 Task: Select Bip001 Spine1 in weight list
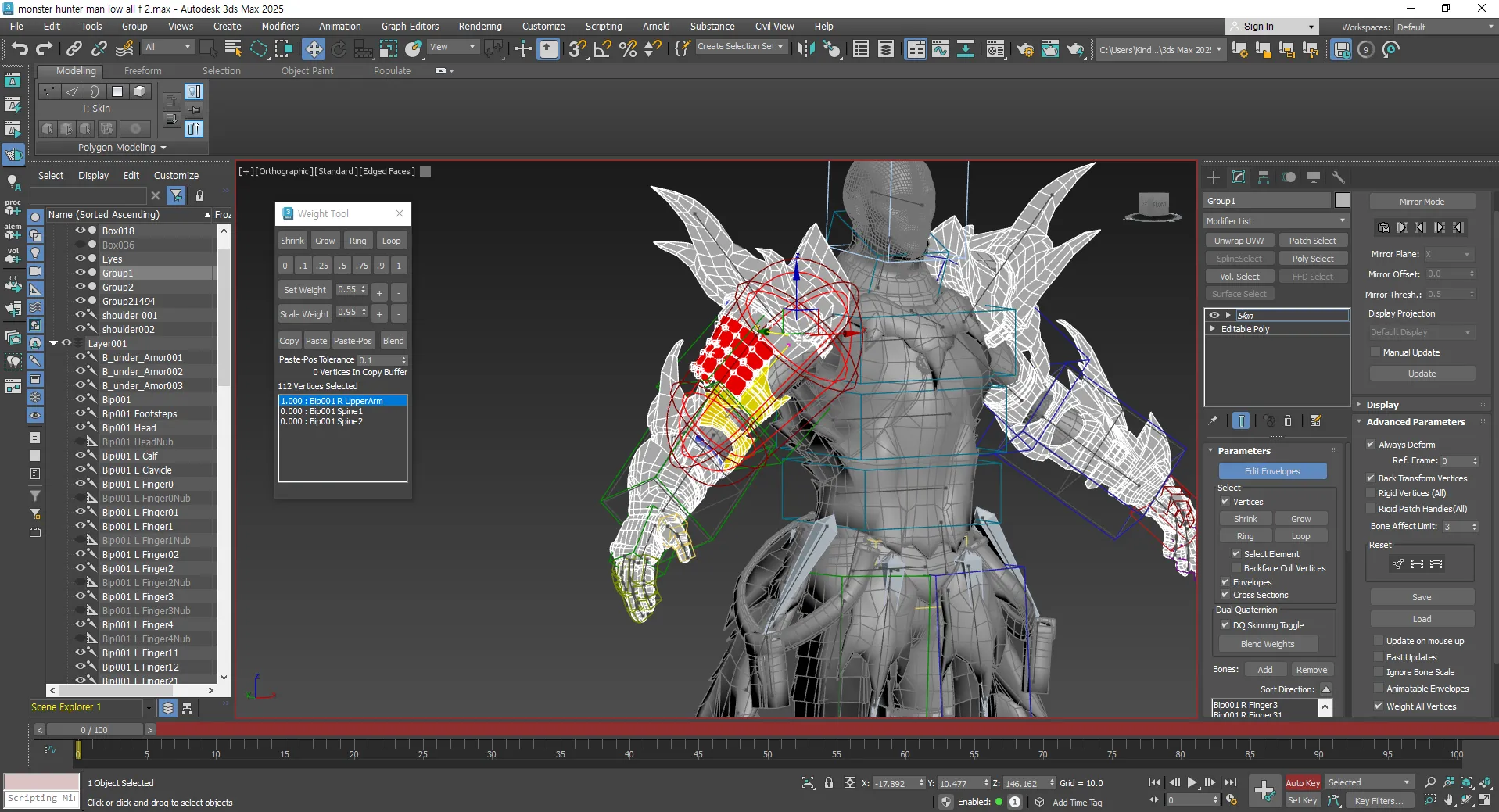click(342, 411)
